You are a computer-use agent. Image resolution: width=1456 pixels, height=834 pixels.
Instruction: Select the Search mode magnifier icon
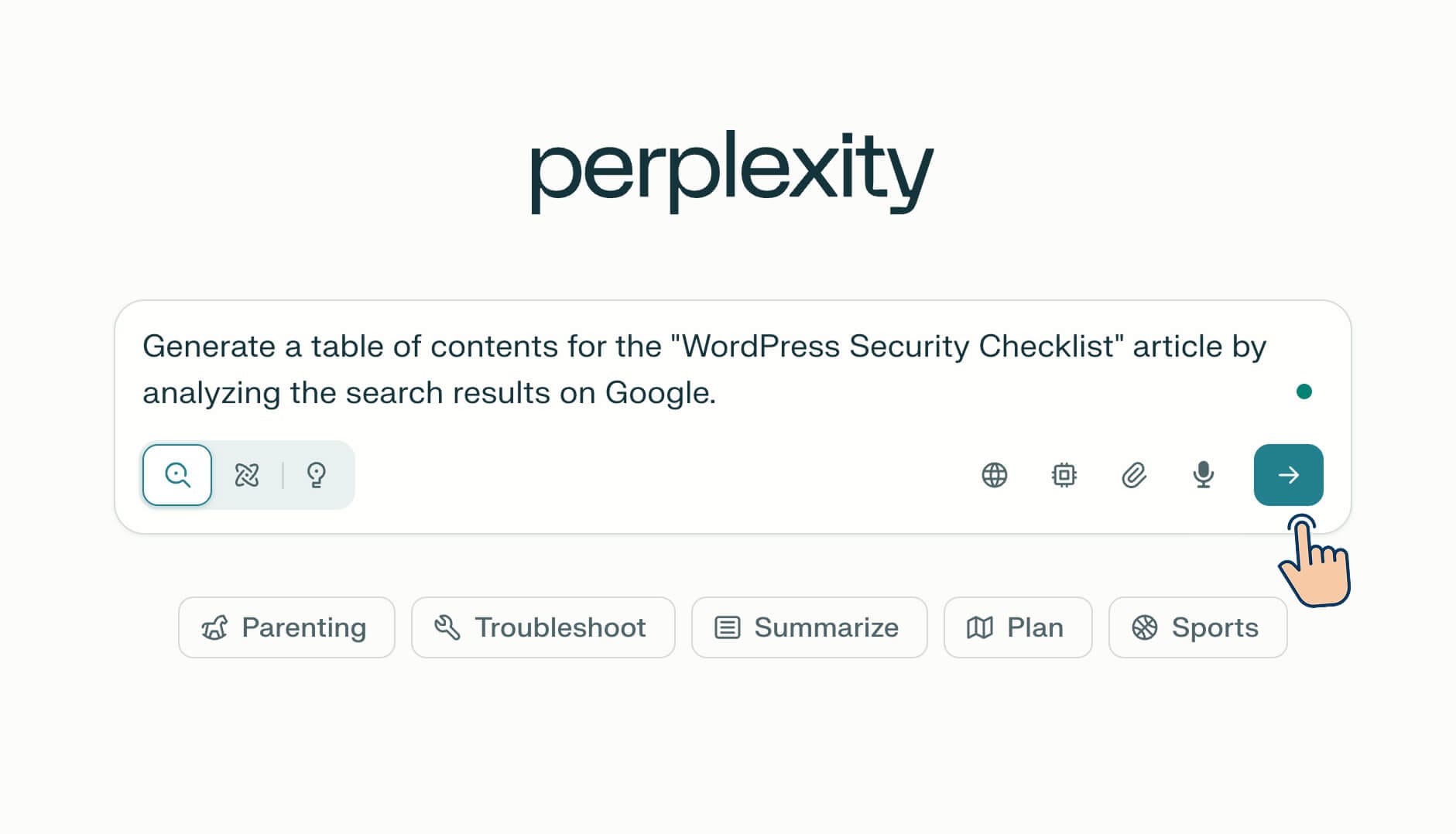(x=176, y=475)
